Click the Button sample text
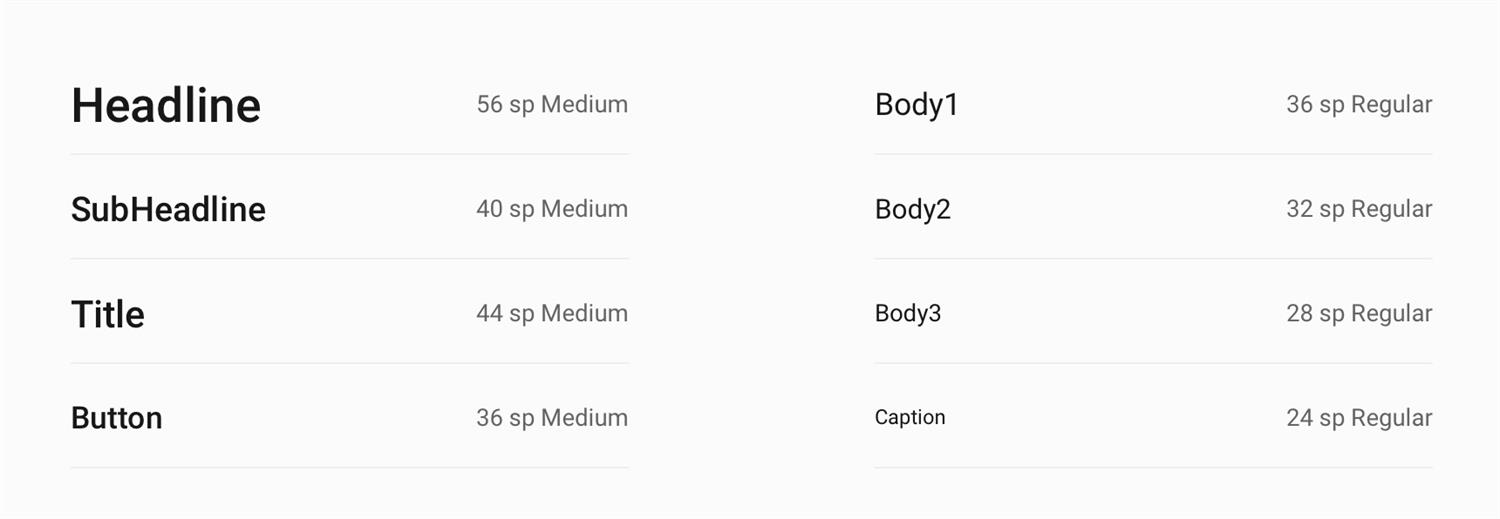 click(x=116, y=418)
